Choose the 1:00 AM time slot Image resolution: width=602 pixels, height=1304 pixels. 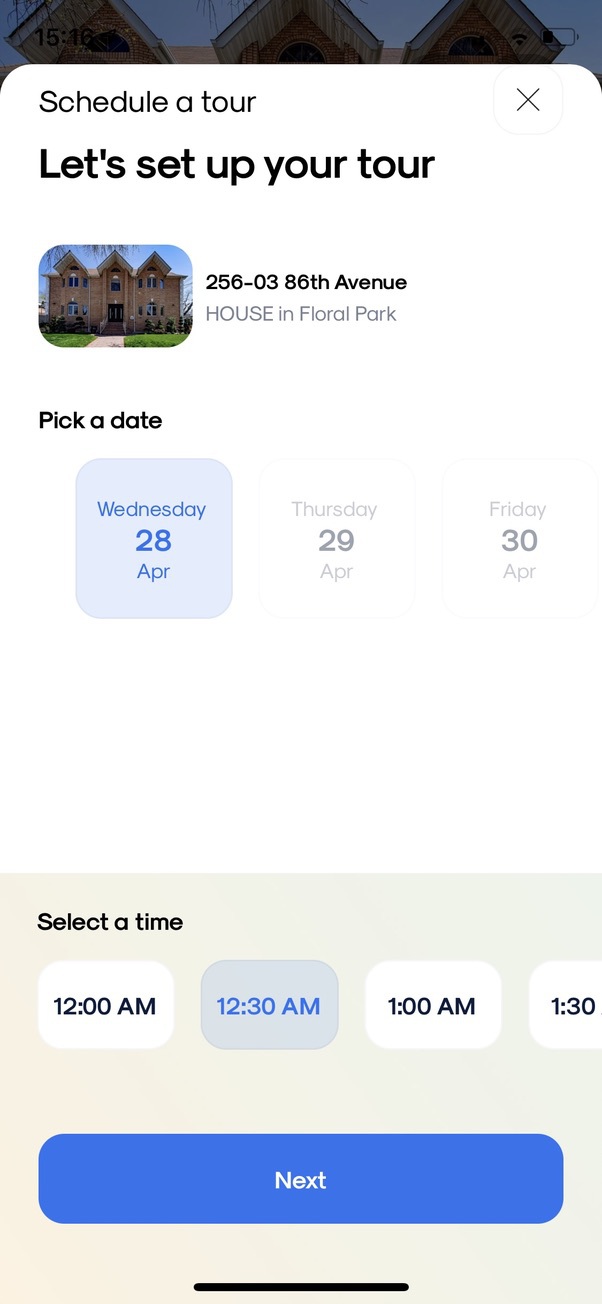[x=432, y=1005]
